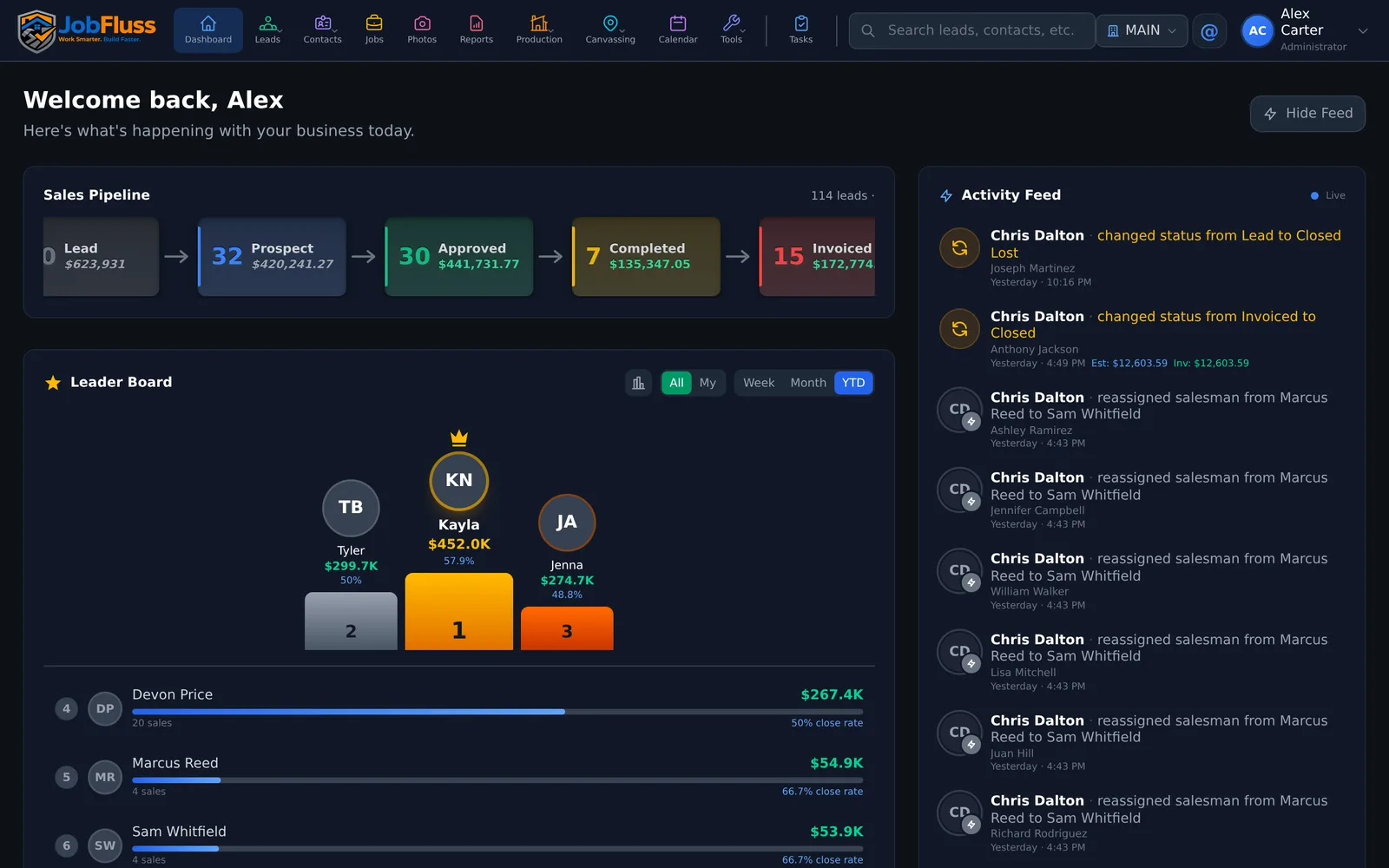Image resolution: width=1389 pixels, height=868 pixels.
Task: Switch leaderboard to Week
Action: click(x=759, y=383)
